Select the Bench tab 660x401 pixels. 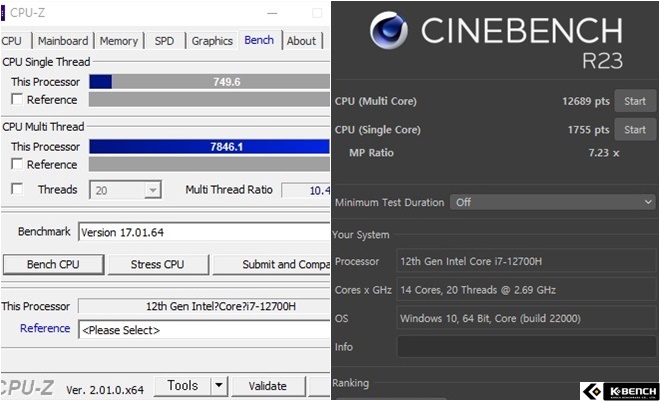click(259, 40)
